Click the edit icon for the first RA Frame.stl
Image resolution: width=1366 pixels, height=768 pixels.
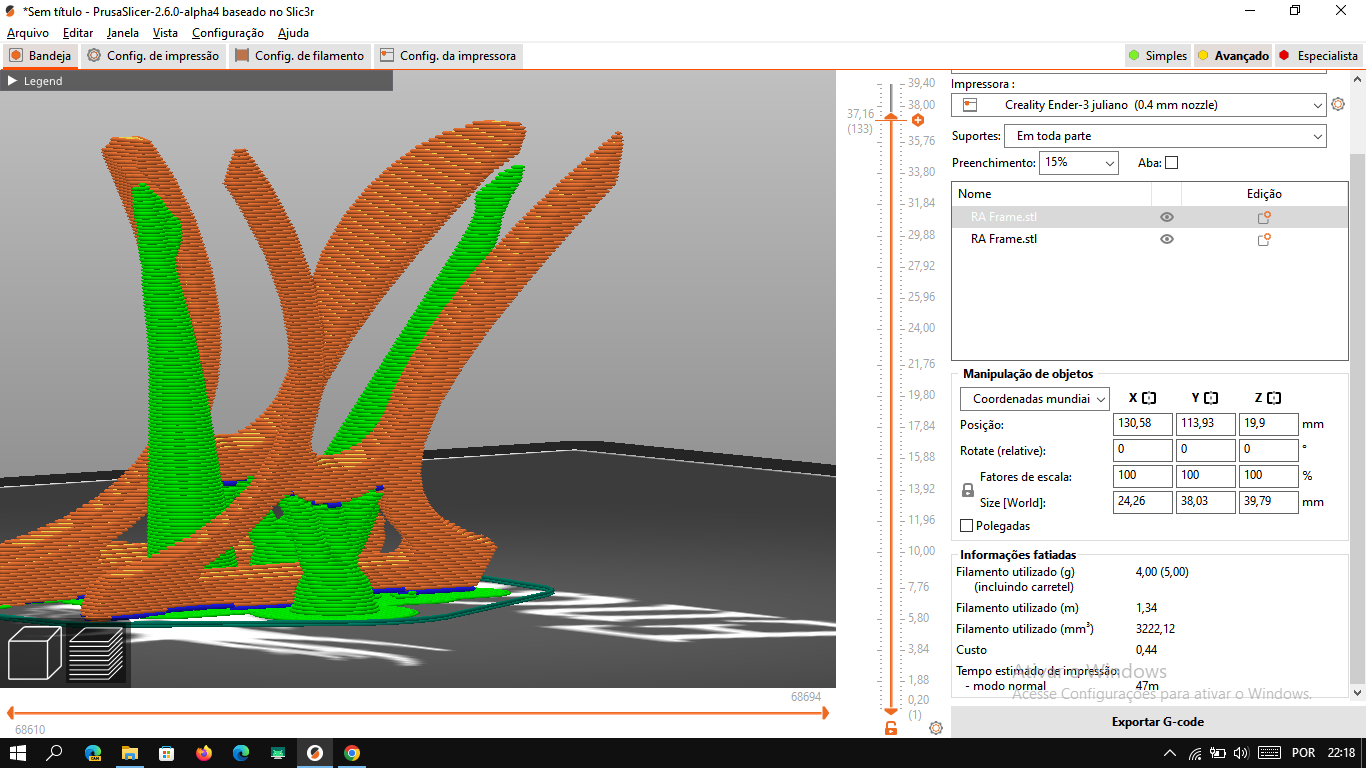pos(1264,217)
